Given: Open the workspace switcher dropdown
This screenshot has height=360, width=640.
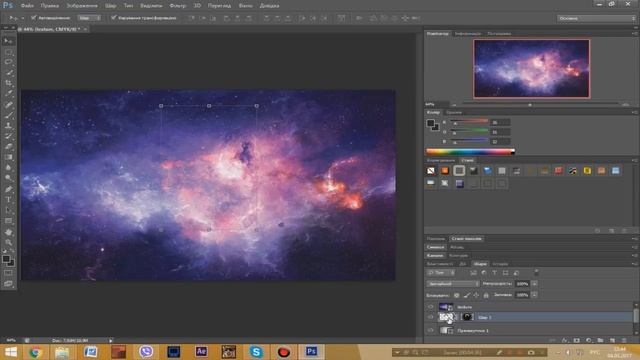Looking at the screenshot, I should pos(596,18).
